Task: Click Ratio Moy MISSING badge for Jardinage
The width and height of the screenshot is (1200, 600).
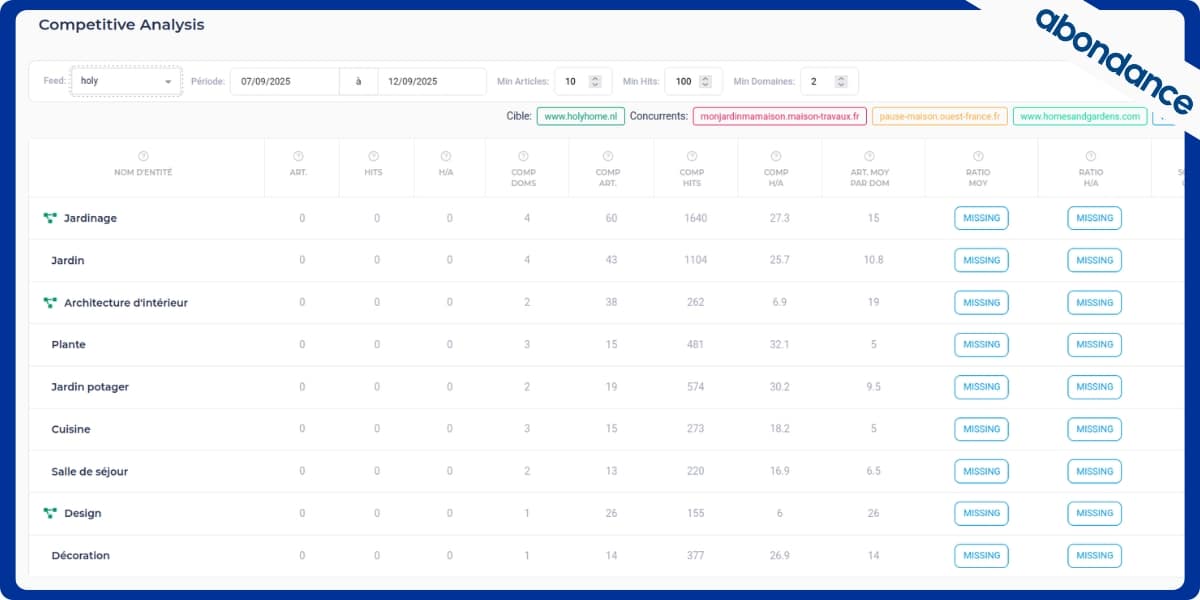Action: pos(981,218)
